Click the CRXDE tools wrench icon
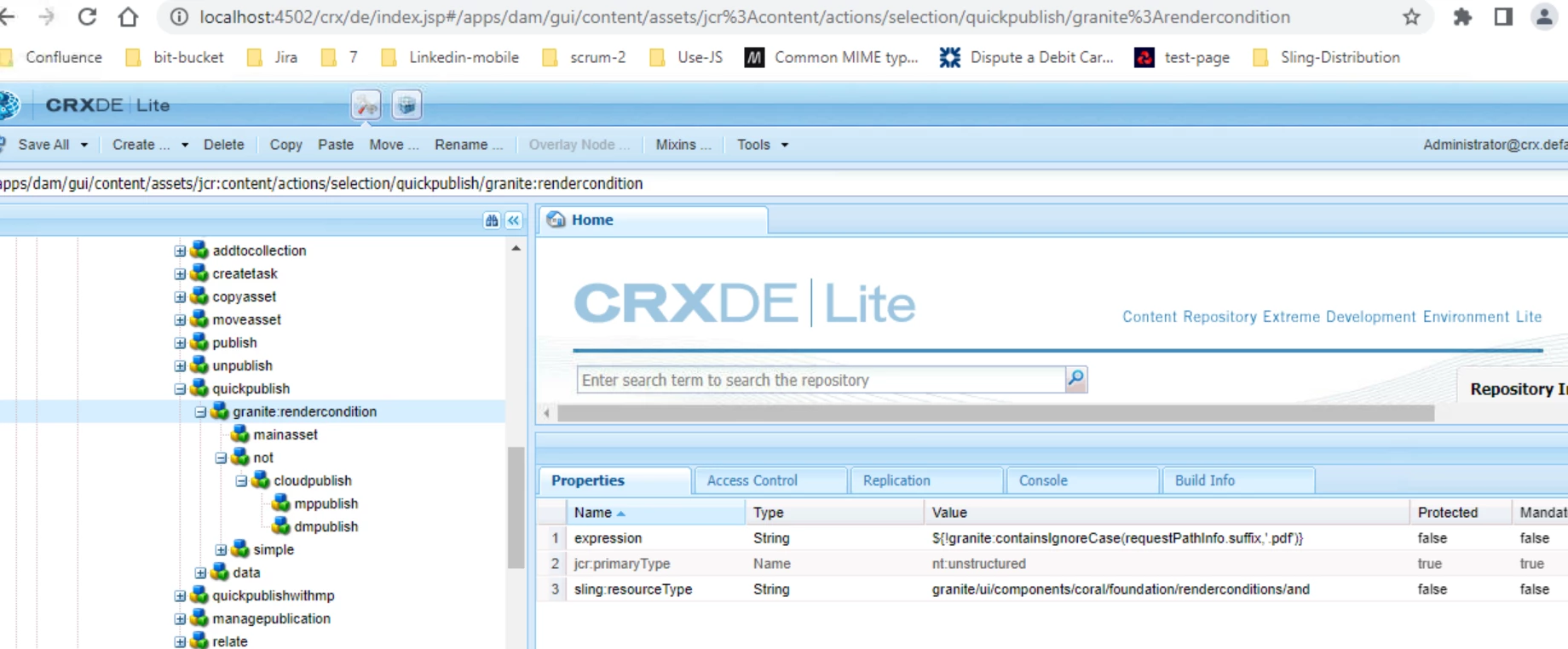Image resolution: width=1568 pixels, height=649 pixels. [366, 105]
